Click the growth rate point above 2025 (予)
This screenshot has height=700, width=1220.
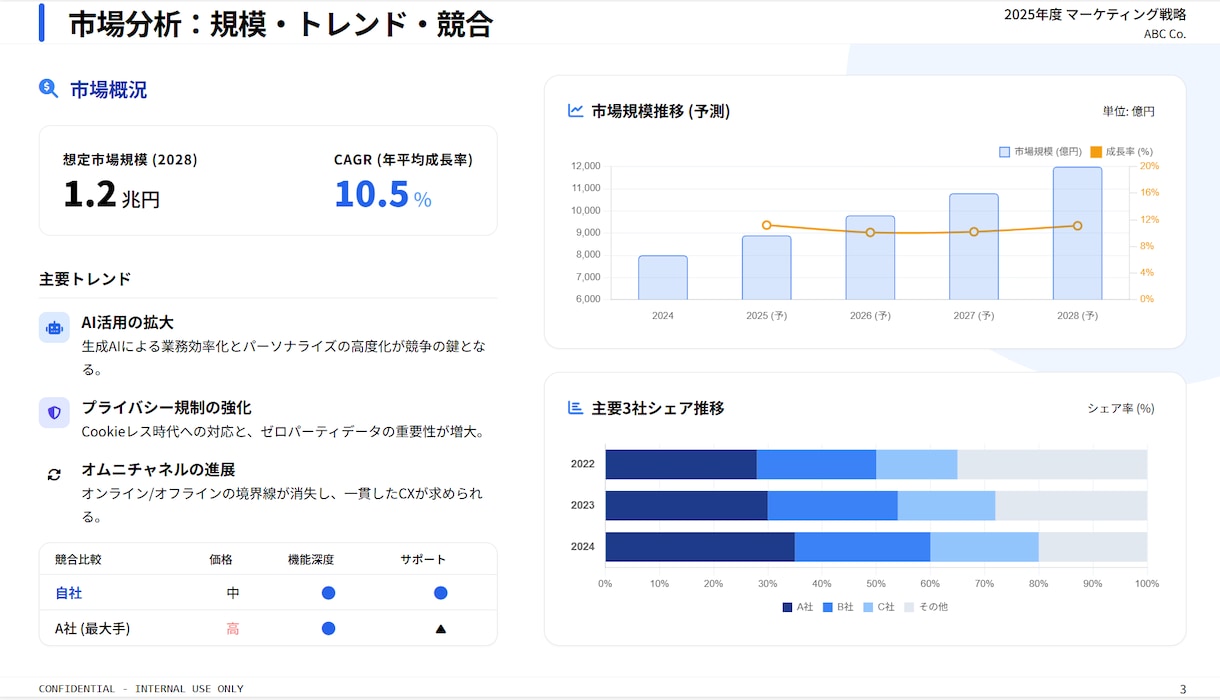point(766,225)
